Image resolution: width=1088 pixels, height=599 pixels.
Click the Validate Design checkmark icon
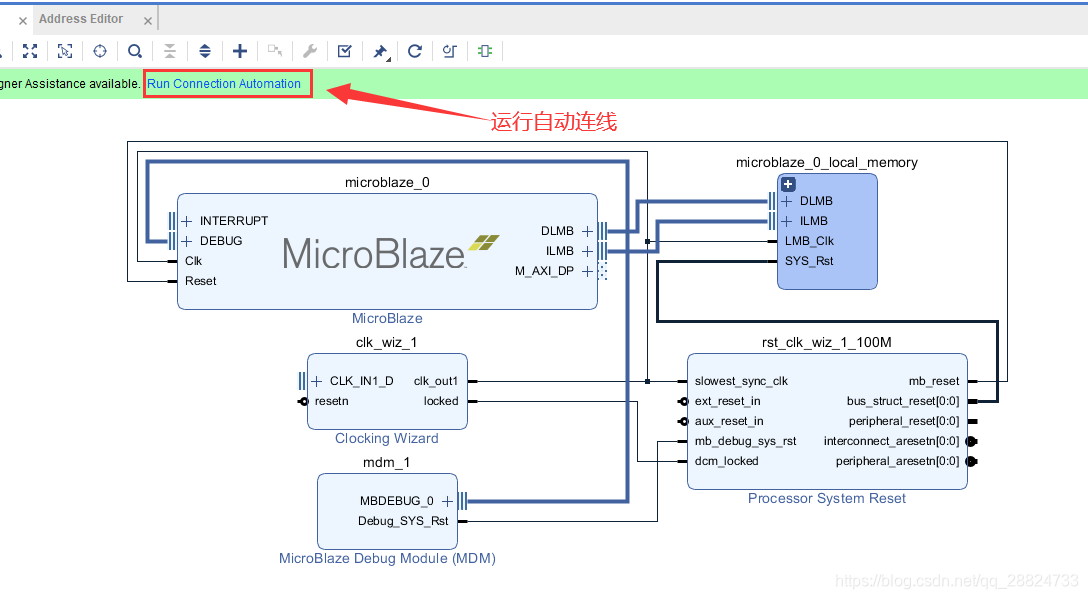click(345, 51)
